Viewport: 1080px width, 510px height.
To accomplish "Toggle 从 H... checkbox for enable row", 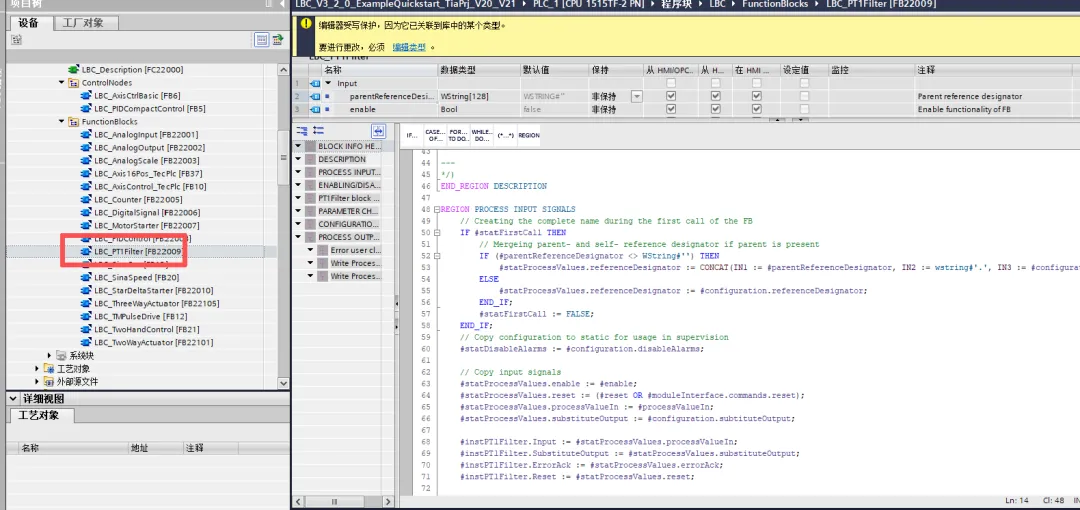I will pos(716,109).
